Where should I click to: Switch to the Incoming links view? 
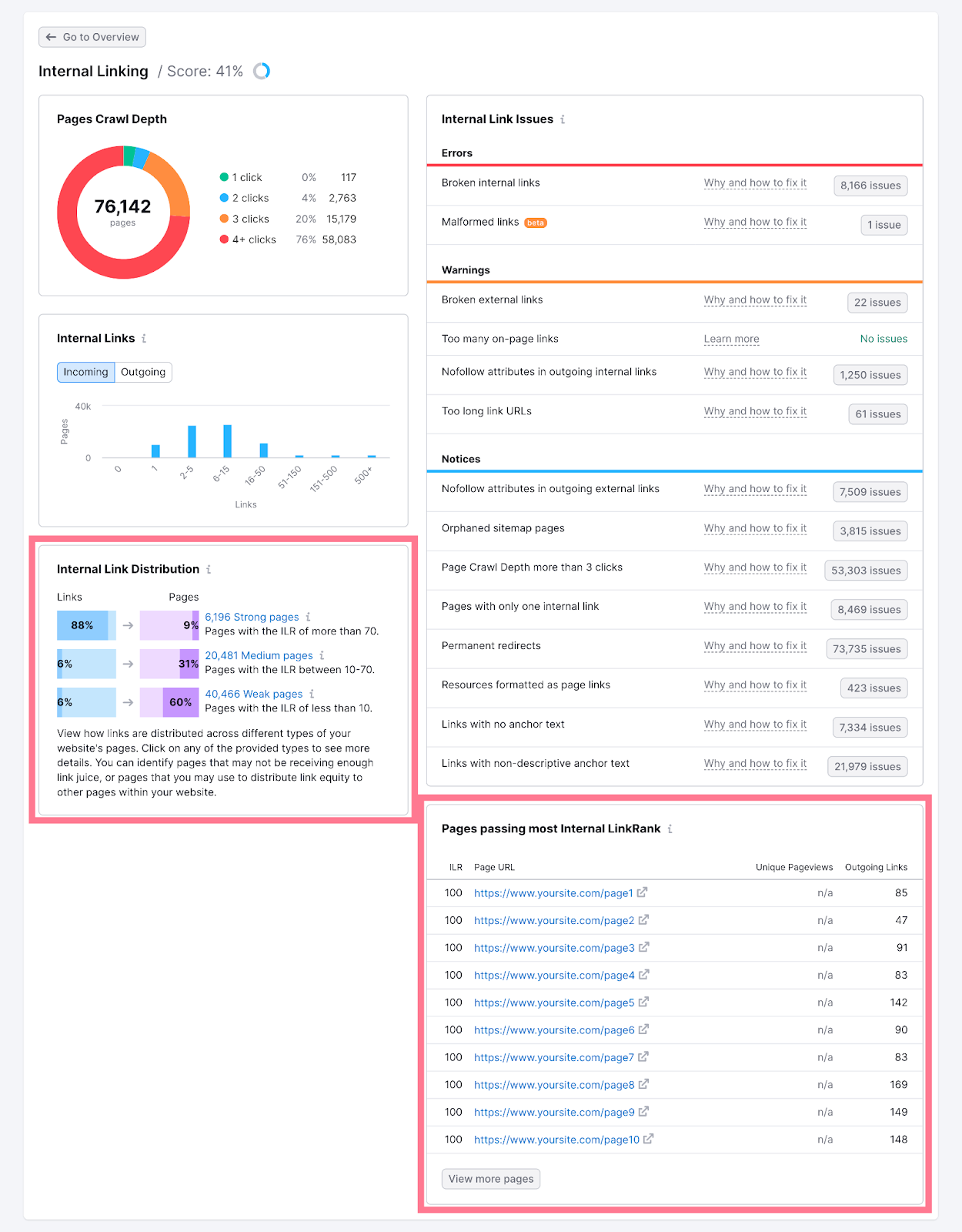click(85, 372)
